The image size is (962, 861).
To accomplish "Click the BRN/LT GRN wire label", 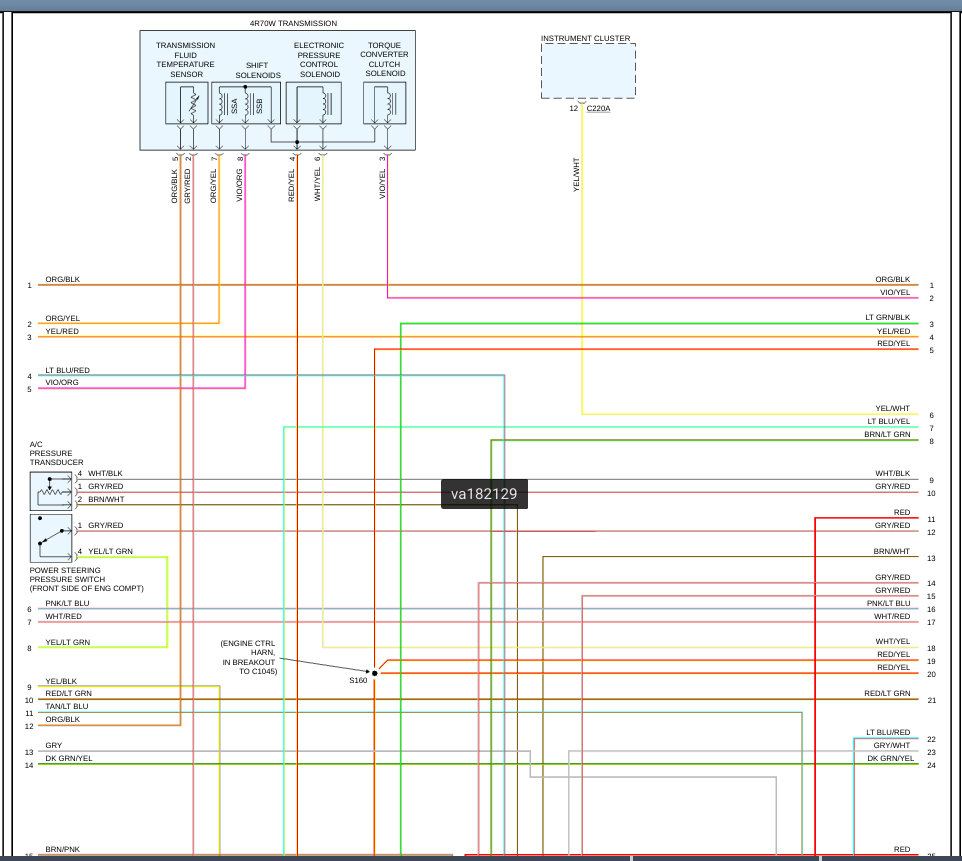I will (x=887, y=434).
